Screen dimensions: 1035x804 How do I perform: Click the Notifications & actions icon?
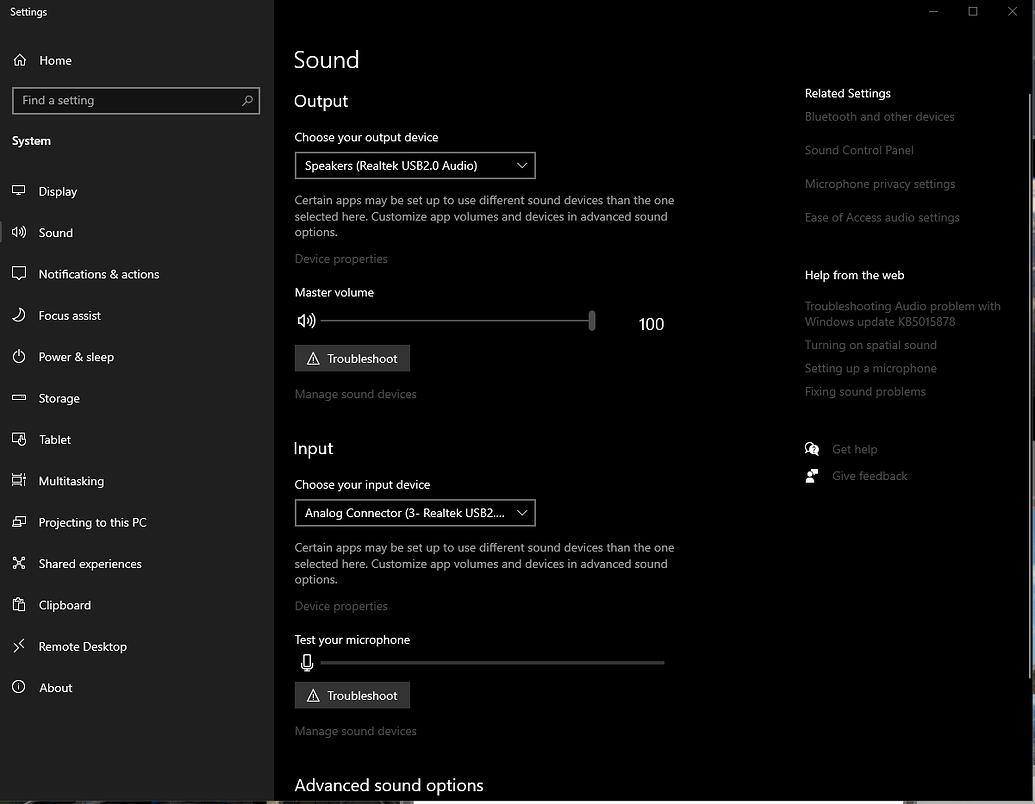point(18,273)
